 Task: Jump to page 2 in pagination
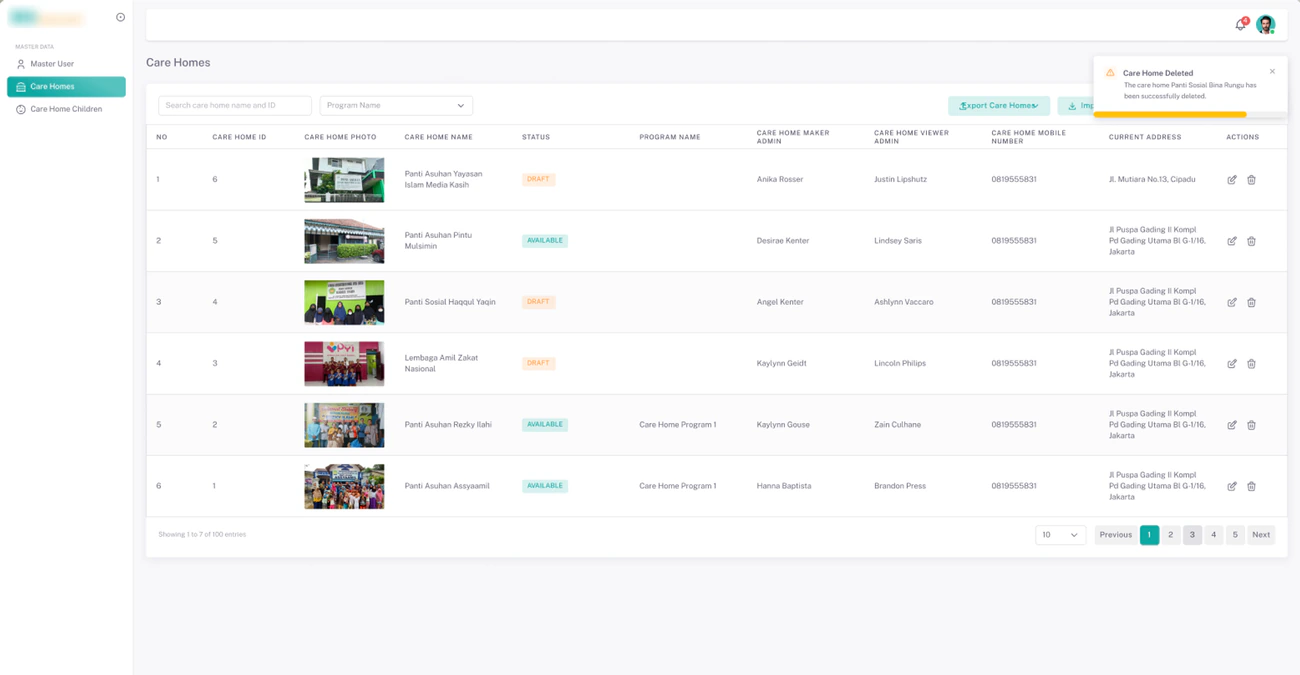(x=1171, y=535)
